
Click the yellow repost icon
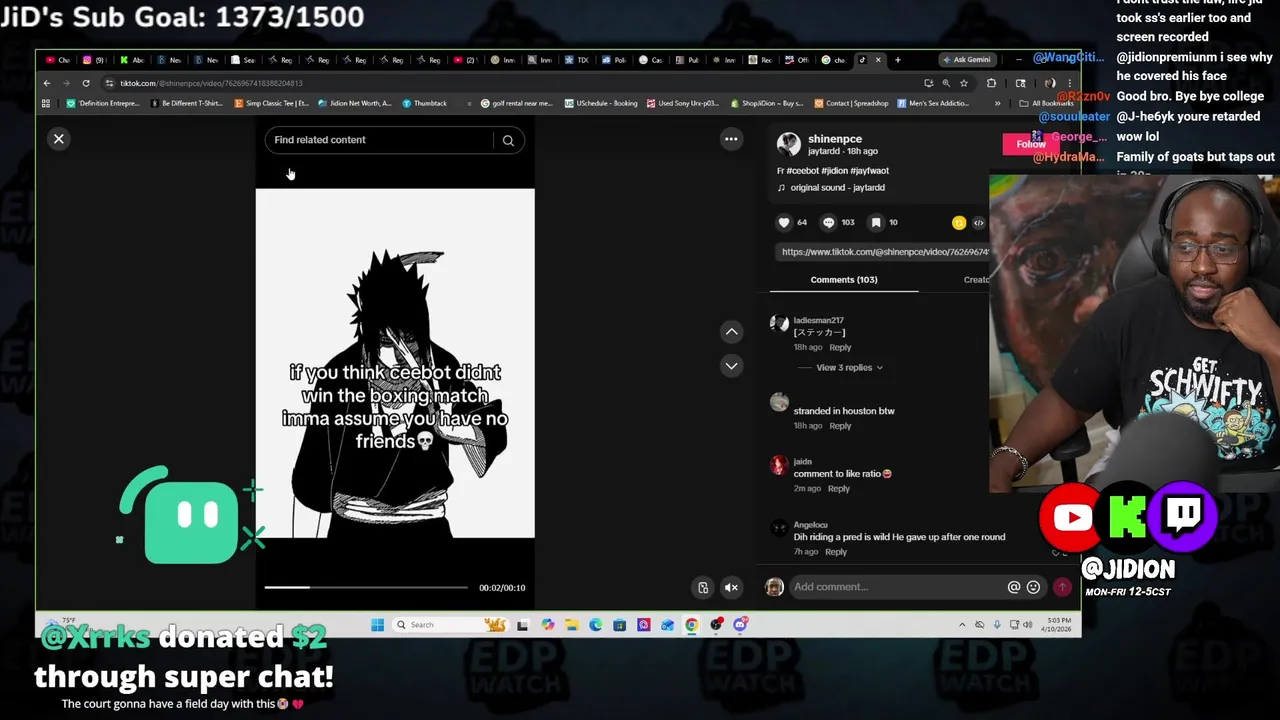point(959,222)
